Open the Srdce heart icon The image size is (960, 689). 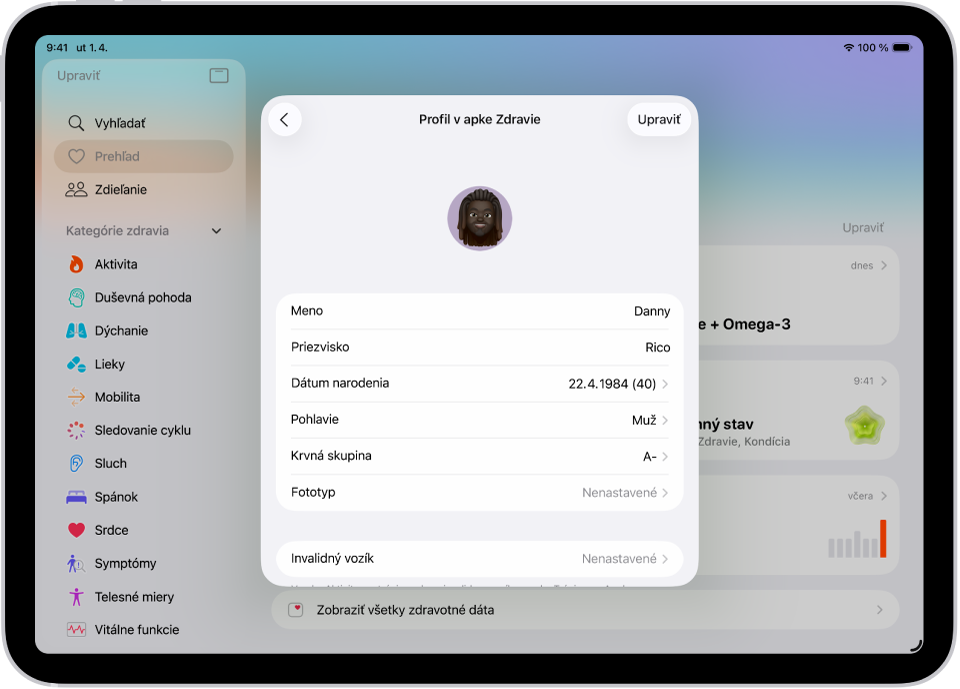(x=76, y=530)
